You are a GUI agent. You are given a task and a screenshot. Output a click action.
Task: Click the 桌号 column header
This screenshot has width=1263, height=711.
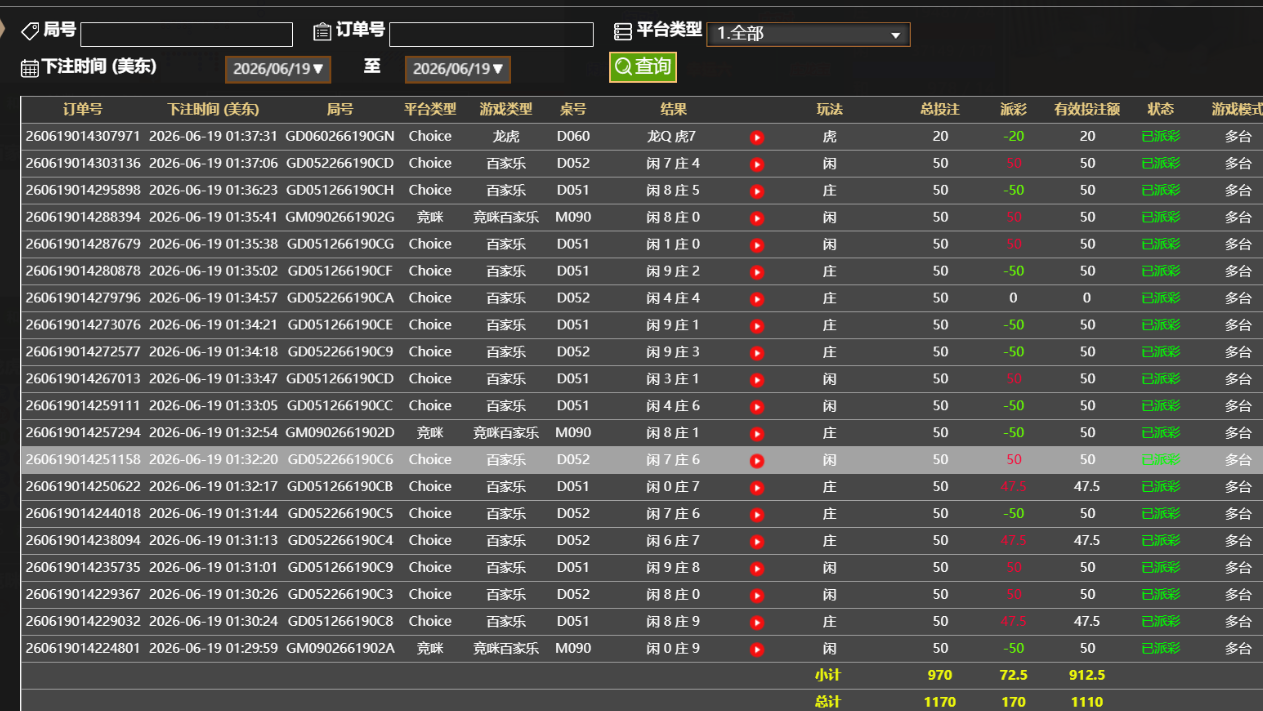(x=573, y=109)
